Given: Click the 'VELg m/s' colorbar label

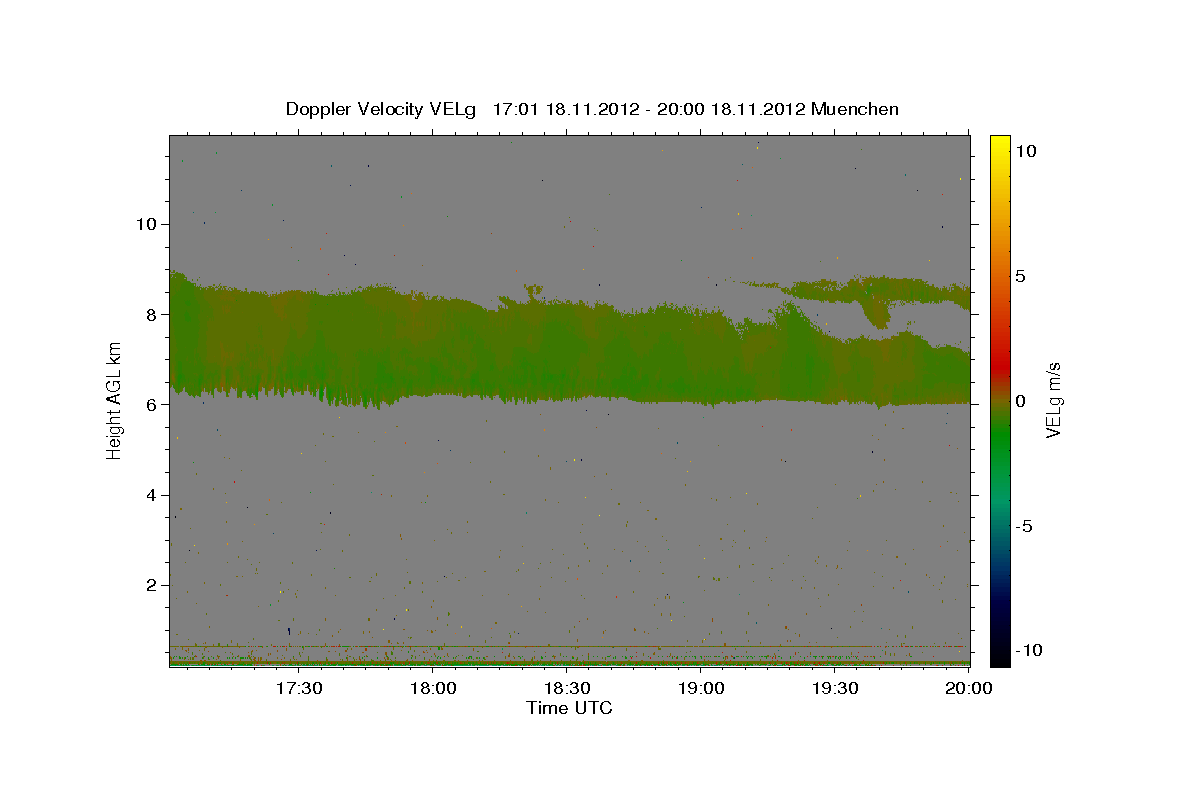Looking at the screenshot, I should 1053,400.
